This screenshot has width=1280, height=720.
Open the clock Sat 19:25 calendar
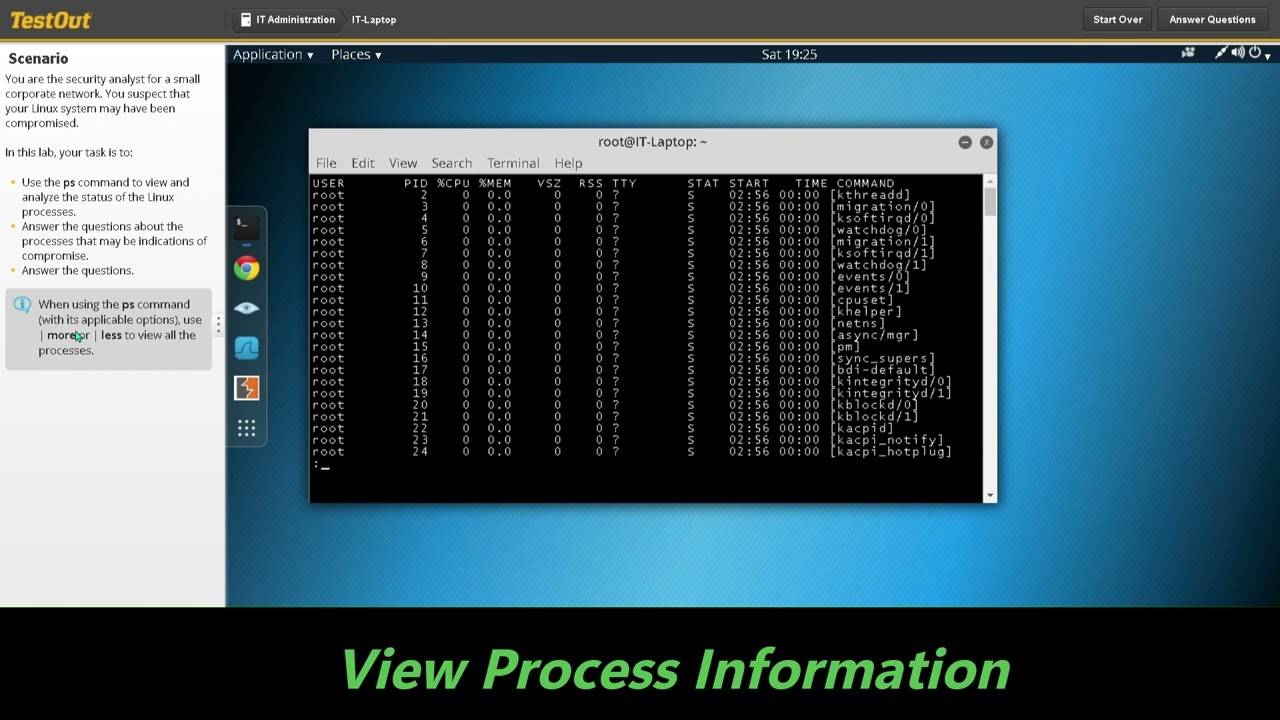789,54
